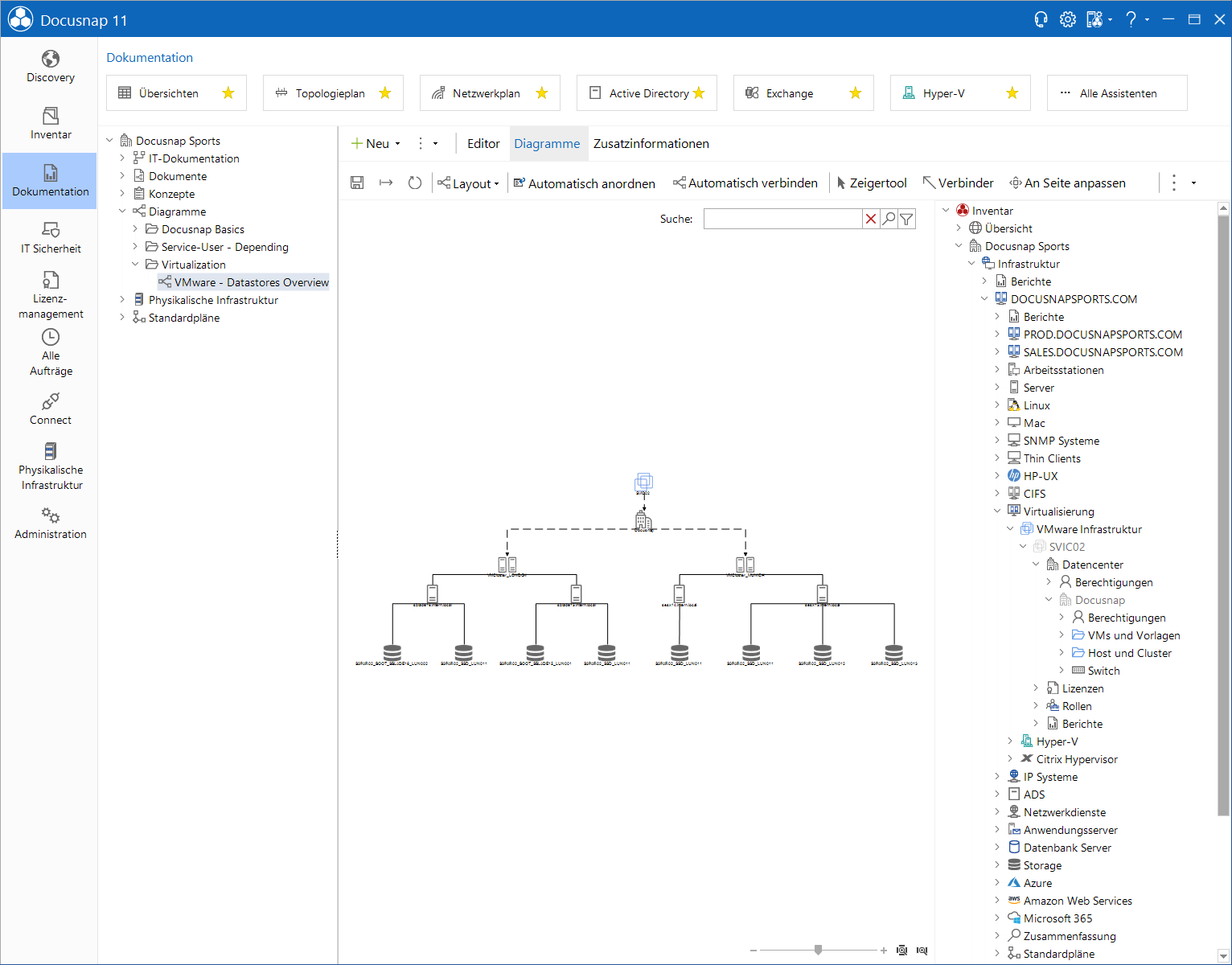
Task: Open the Administration gears
Action: [x=50, y=515]
